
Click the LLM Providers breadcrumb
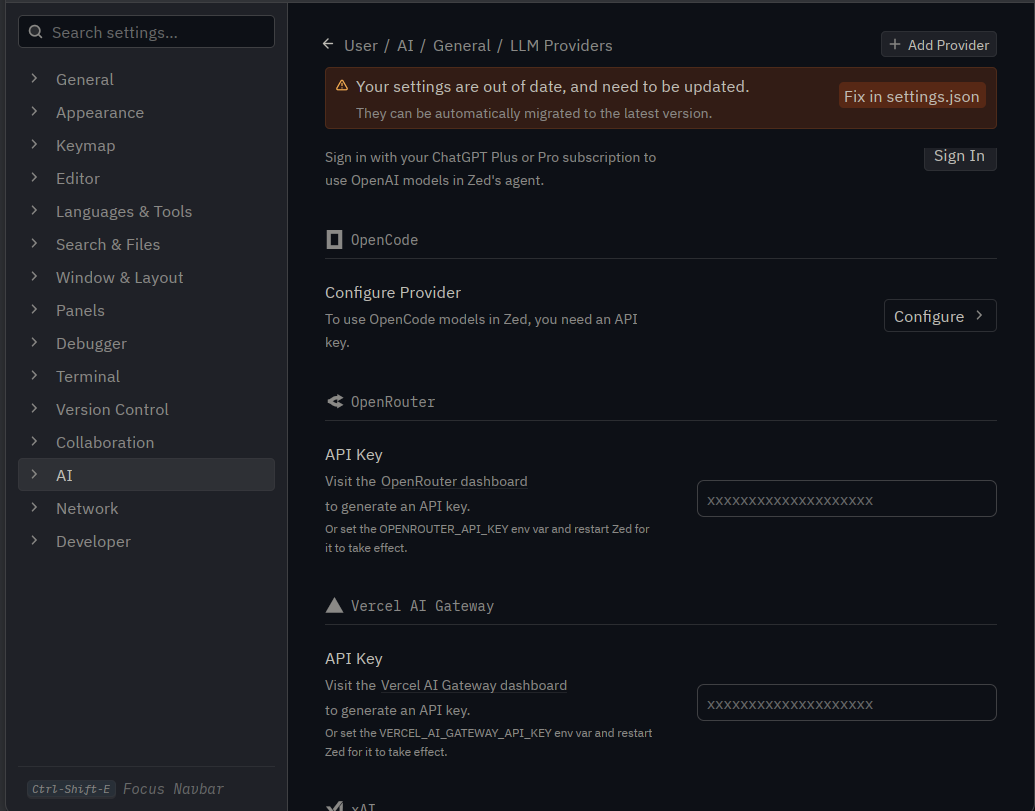(x=561, y=45)
